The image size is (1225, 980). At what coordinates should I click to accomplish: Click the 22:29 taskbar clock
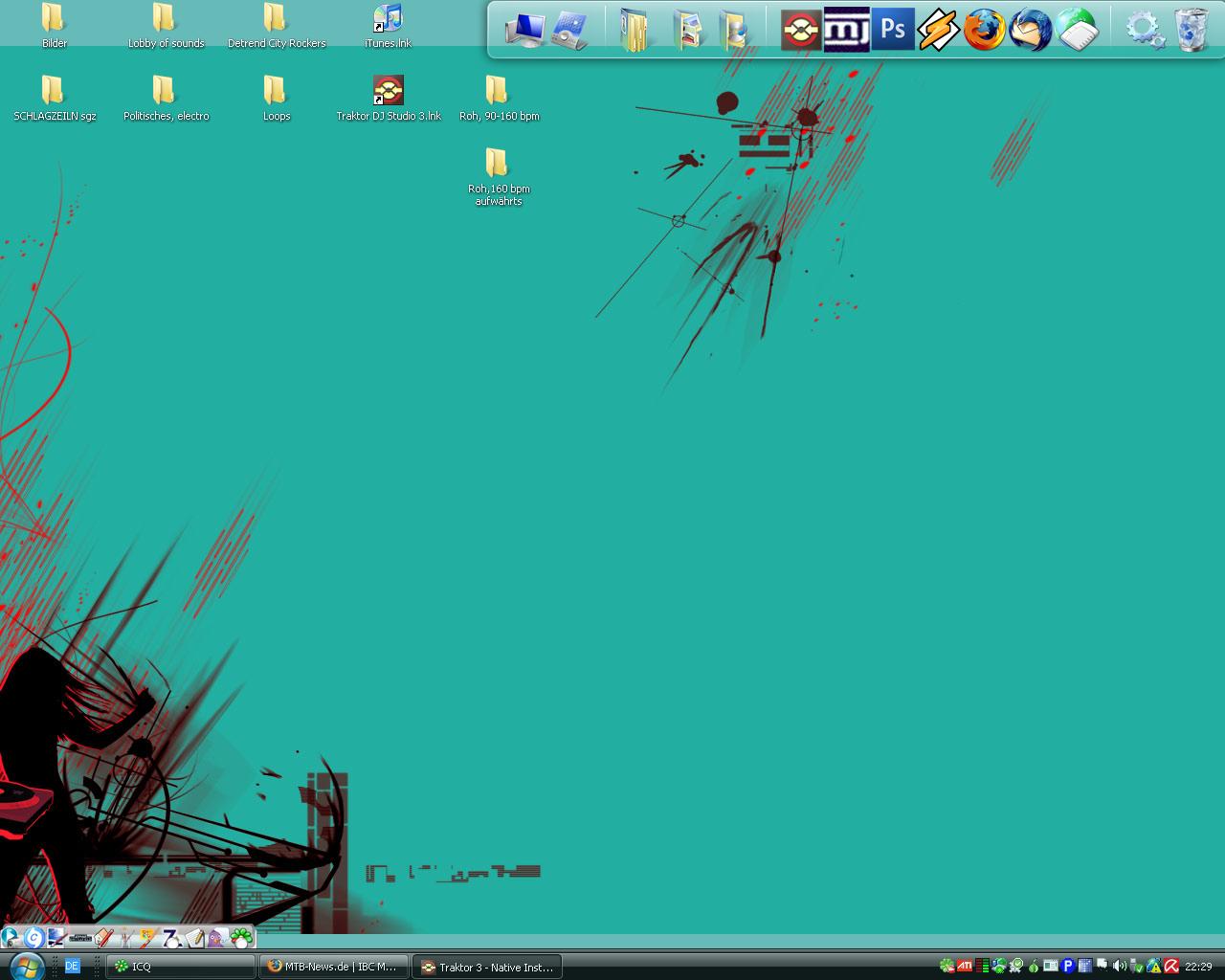(x=1198, y=967)
